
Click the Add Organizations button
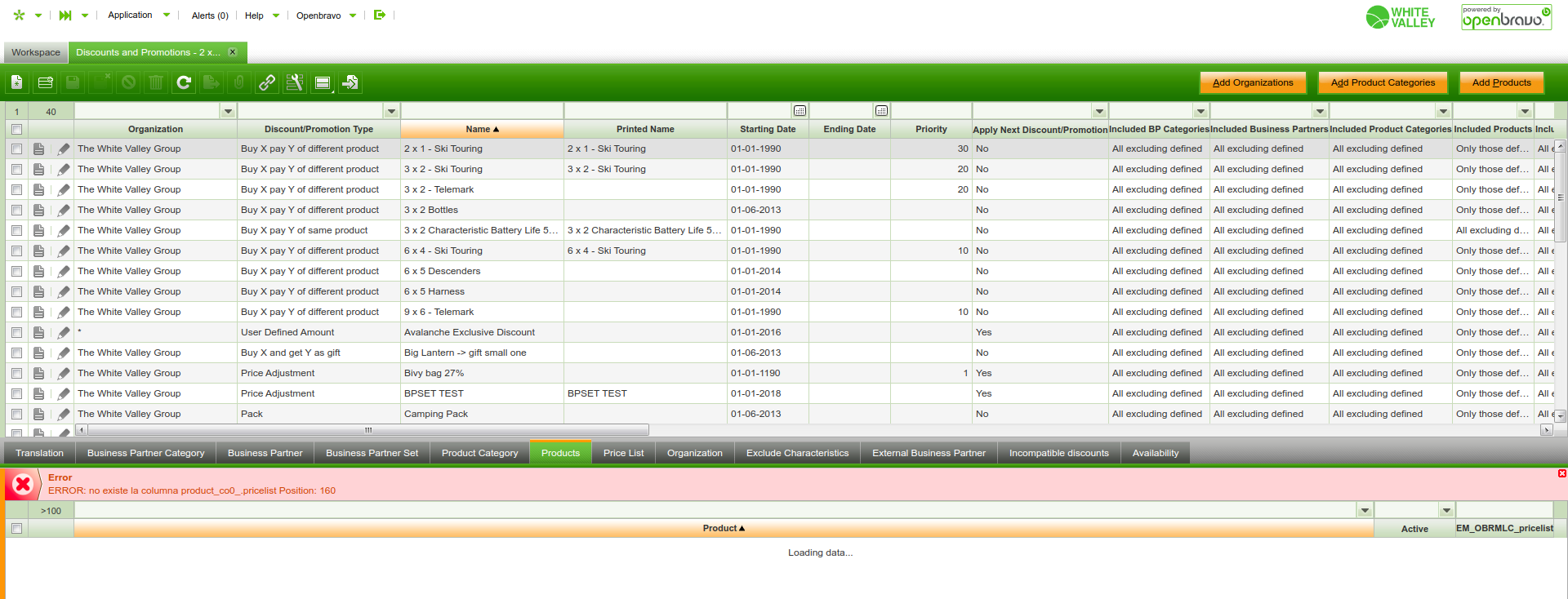pos(1253,82)
